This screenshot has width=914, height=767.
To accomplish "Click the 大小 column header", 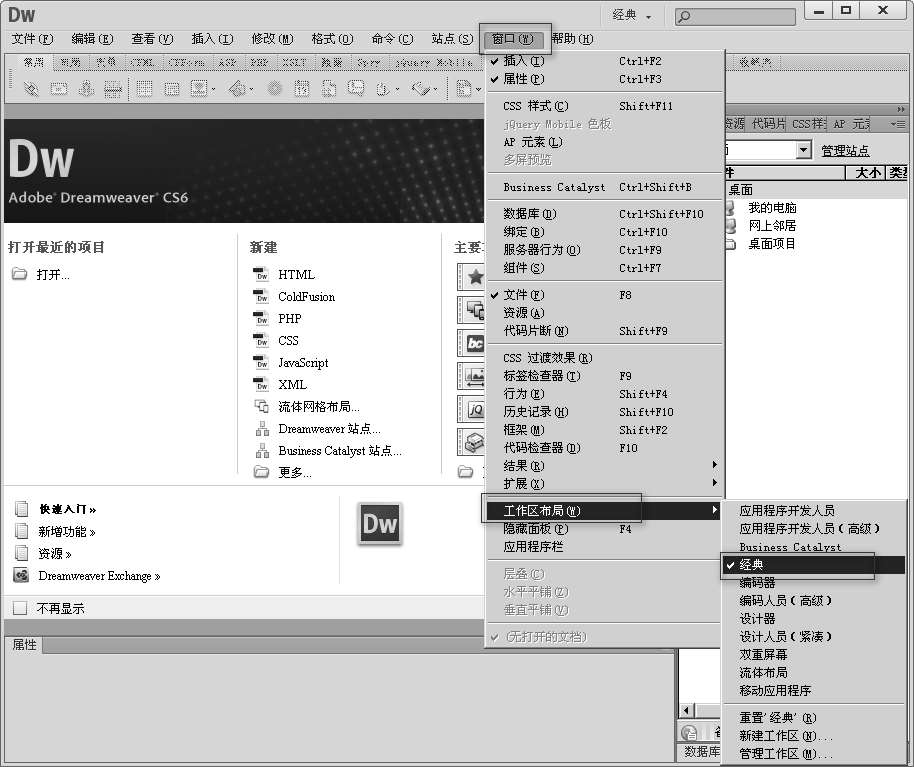I will 866,173.
